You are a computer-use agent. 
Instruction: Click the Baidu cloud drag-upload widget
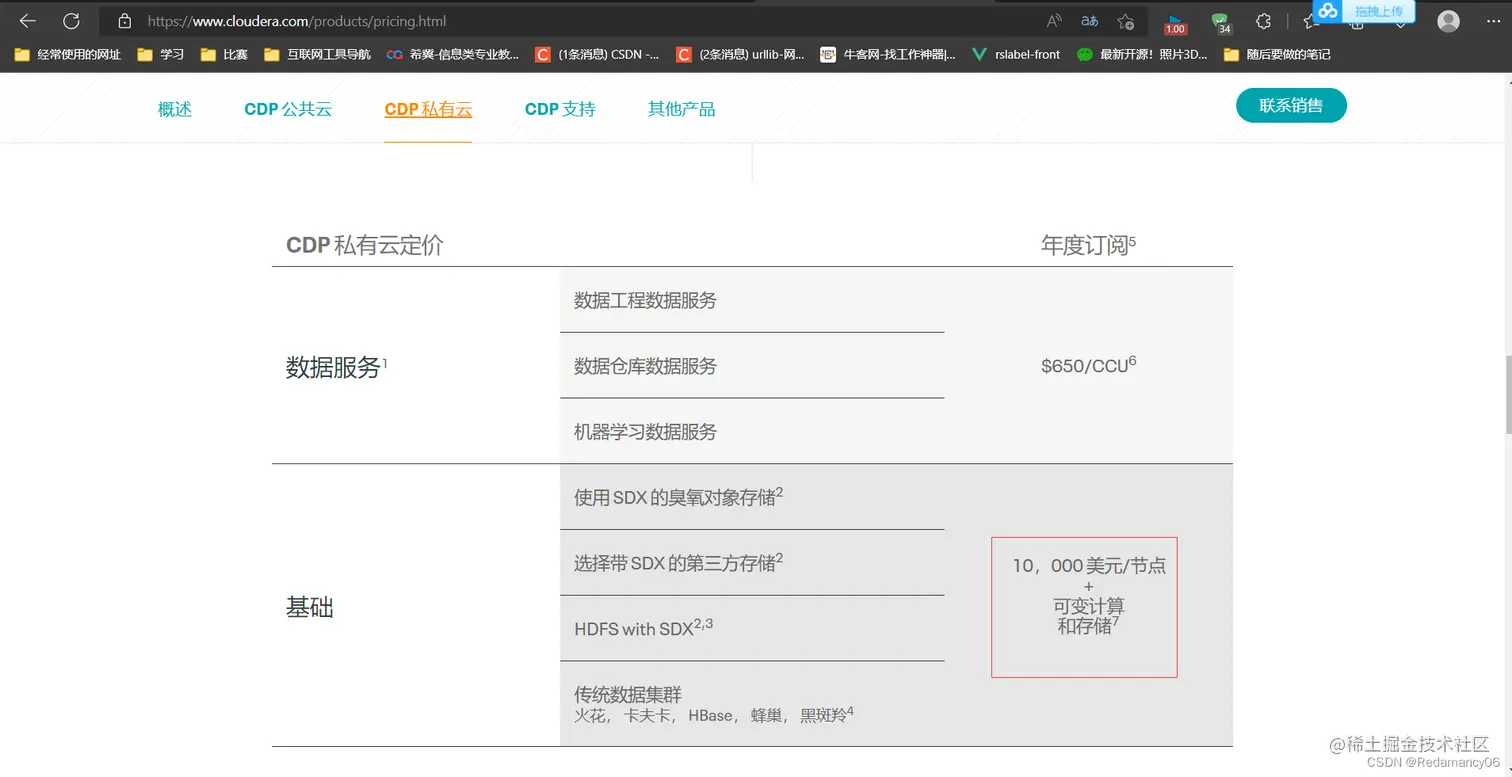pyautogui.click(x=1365, y=11)
